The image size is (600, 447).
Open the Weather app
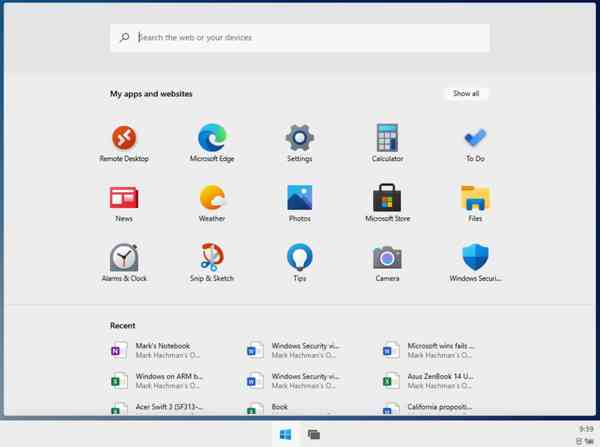click(212, 204)
